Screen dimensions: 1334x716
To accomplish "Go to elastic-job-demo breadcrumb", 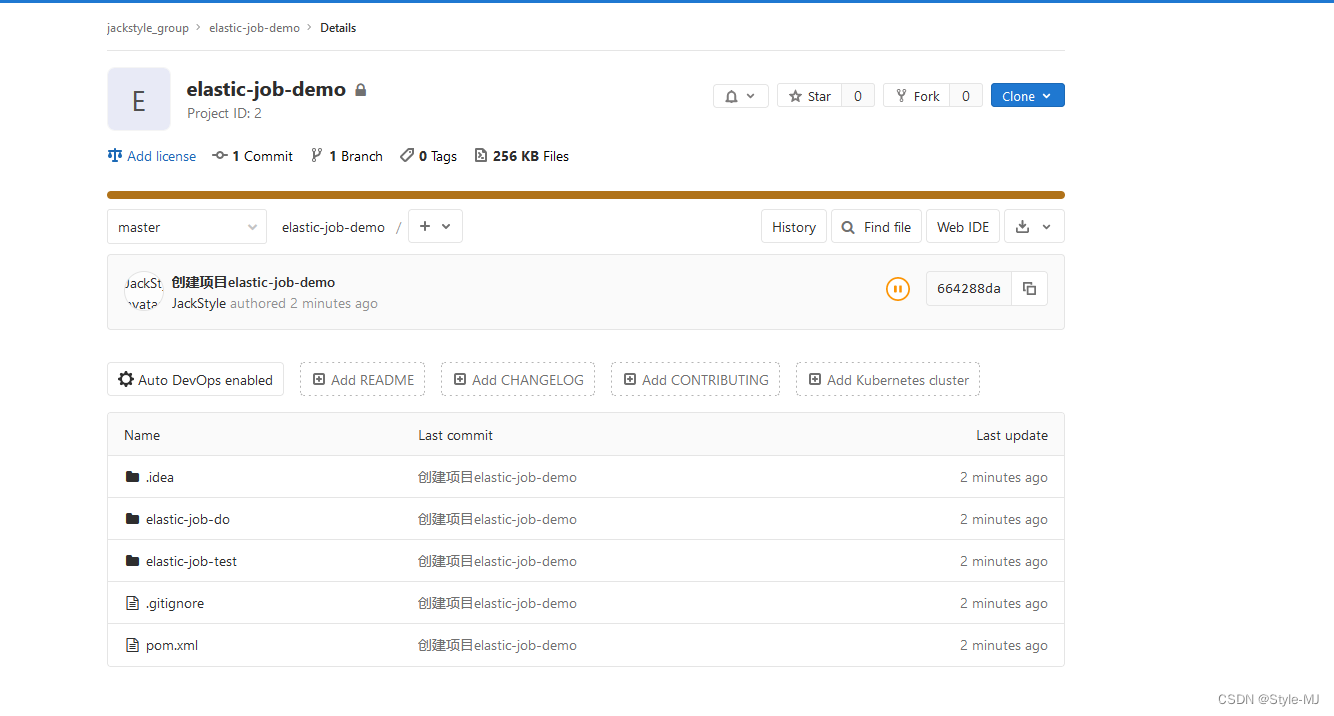I will (254, 28).
